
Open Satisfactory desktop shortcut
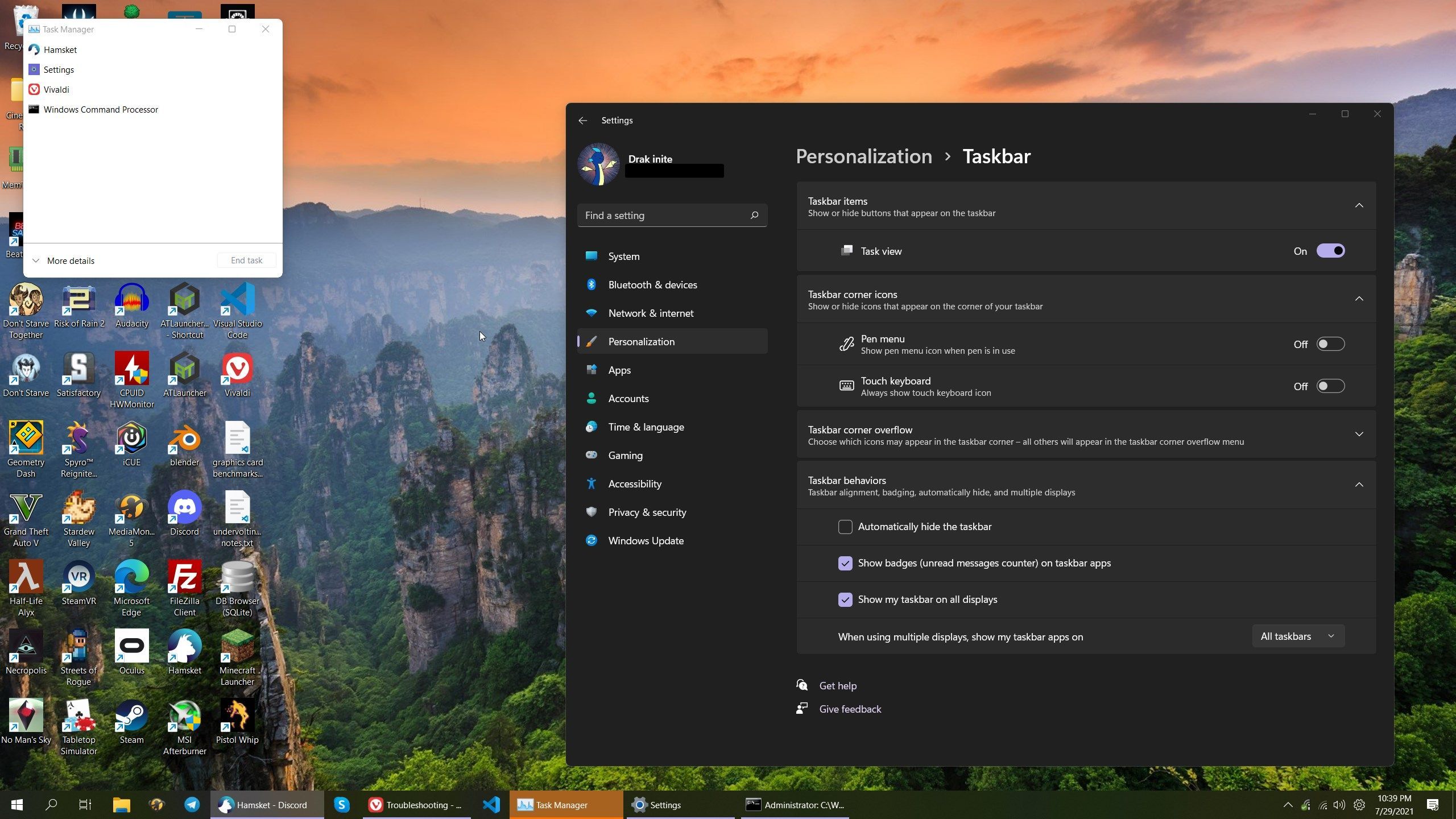tap(78, 374)
